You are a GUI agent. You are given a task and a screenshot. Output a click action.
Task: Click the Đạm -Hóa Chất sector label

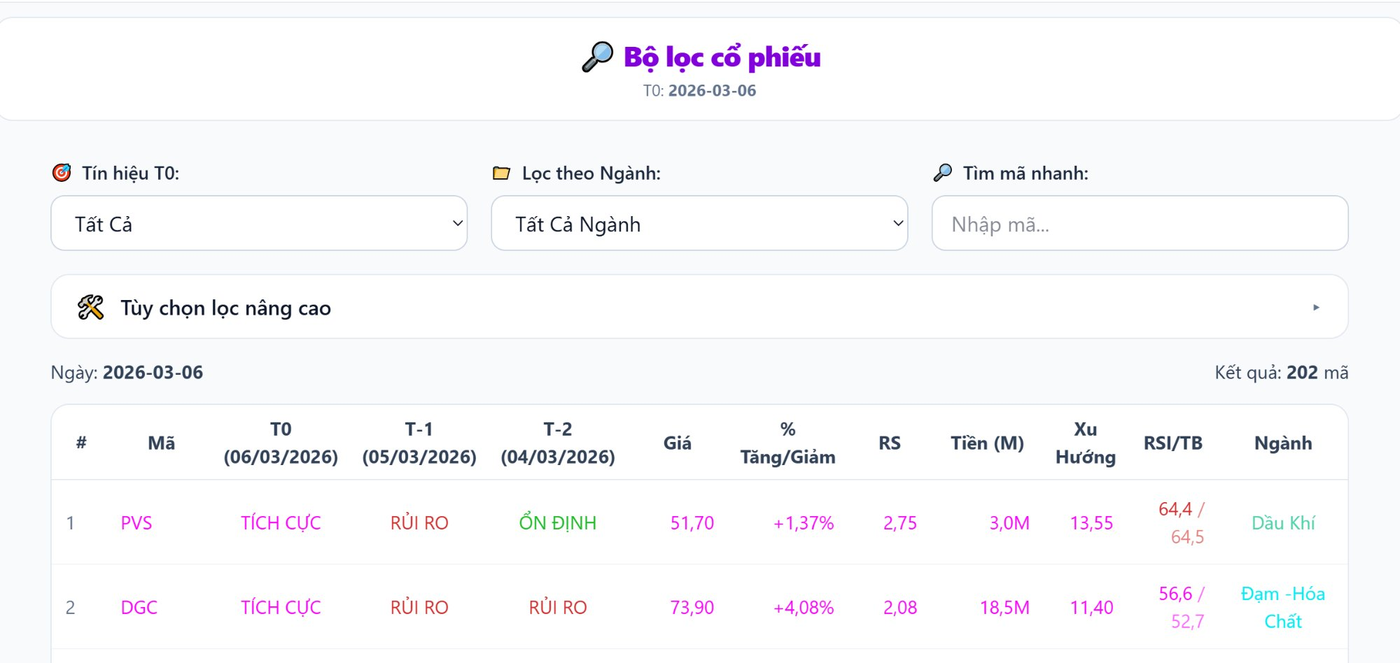point(1283,607)
